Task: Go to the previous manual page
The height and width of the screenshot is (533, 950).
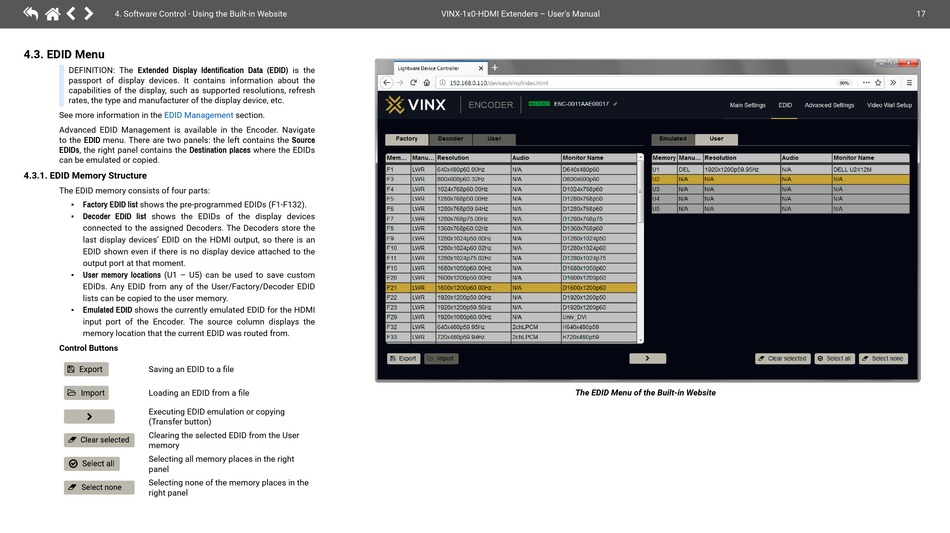Action: (71, 13)
